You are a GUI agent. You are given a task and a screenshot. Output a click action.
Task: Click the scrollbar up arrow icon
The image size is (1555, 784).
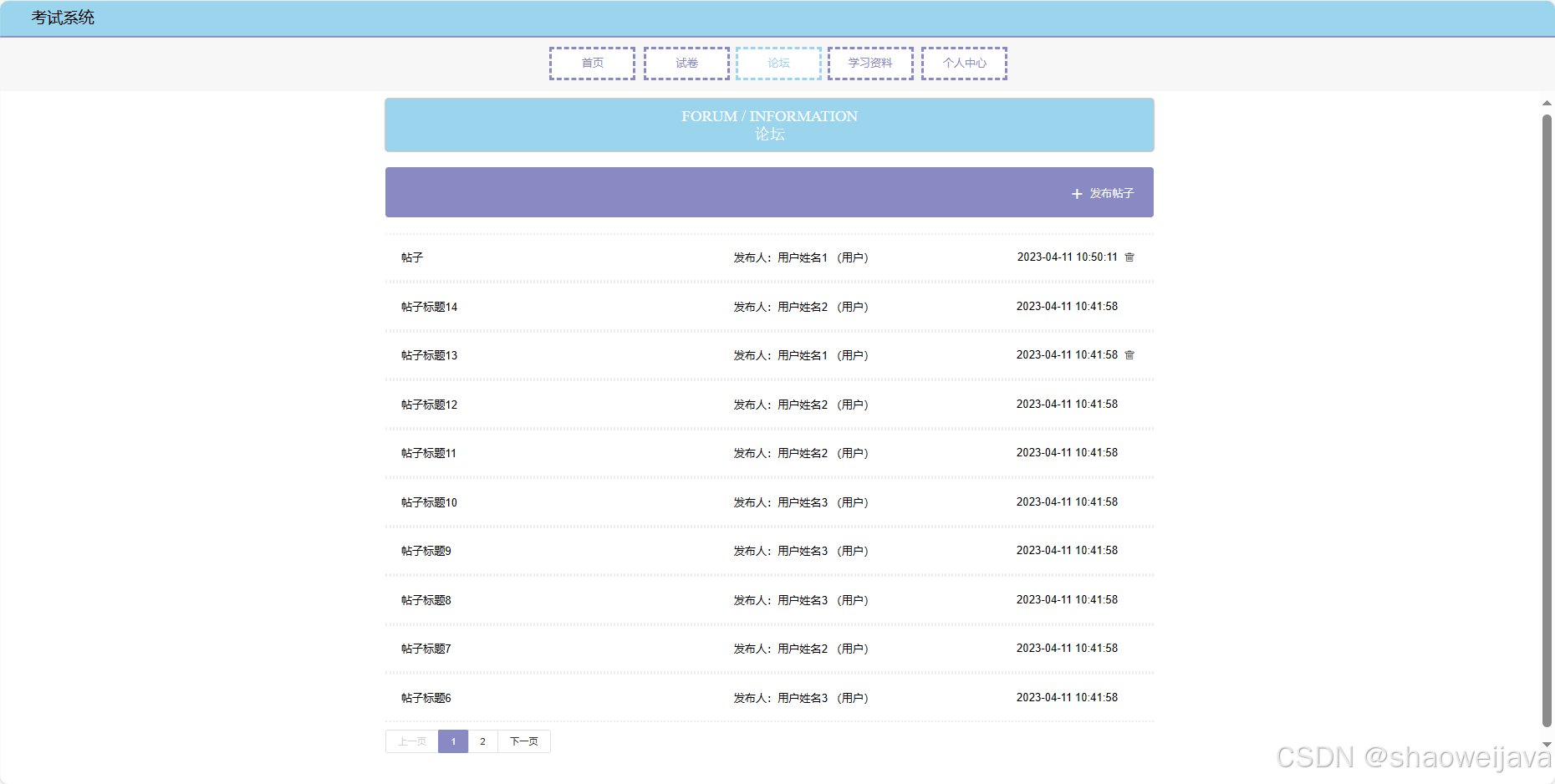pyautogui.click(x=1547, y=104)
